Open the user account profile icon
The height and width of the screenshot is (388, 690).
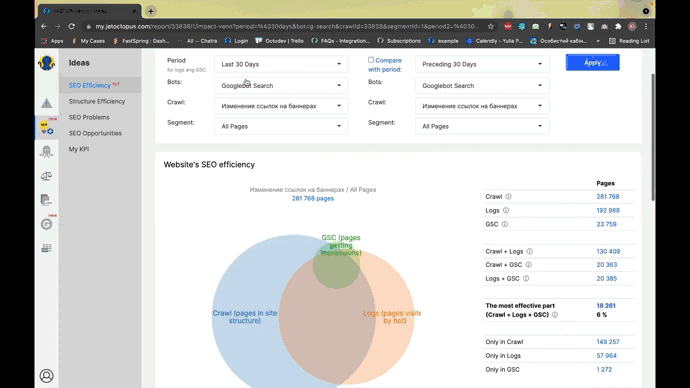(x=46, y=376)
